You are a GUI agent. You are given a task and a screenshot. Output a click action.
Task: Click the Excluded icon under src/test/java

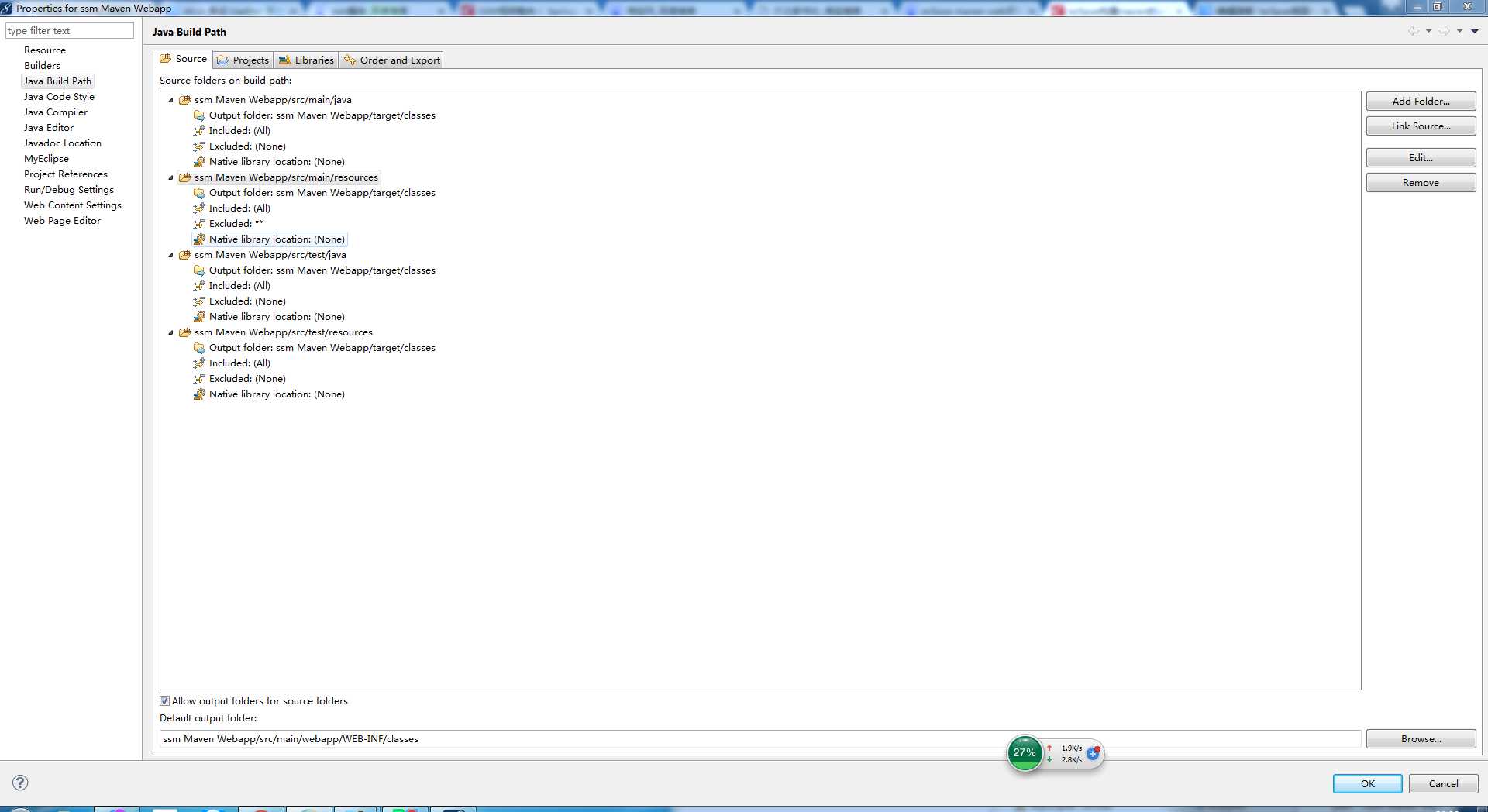[x=199, y=301]
